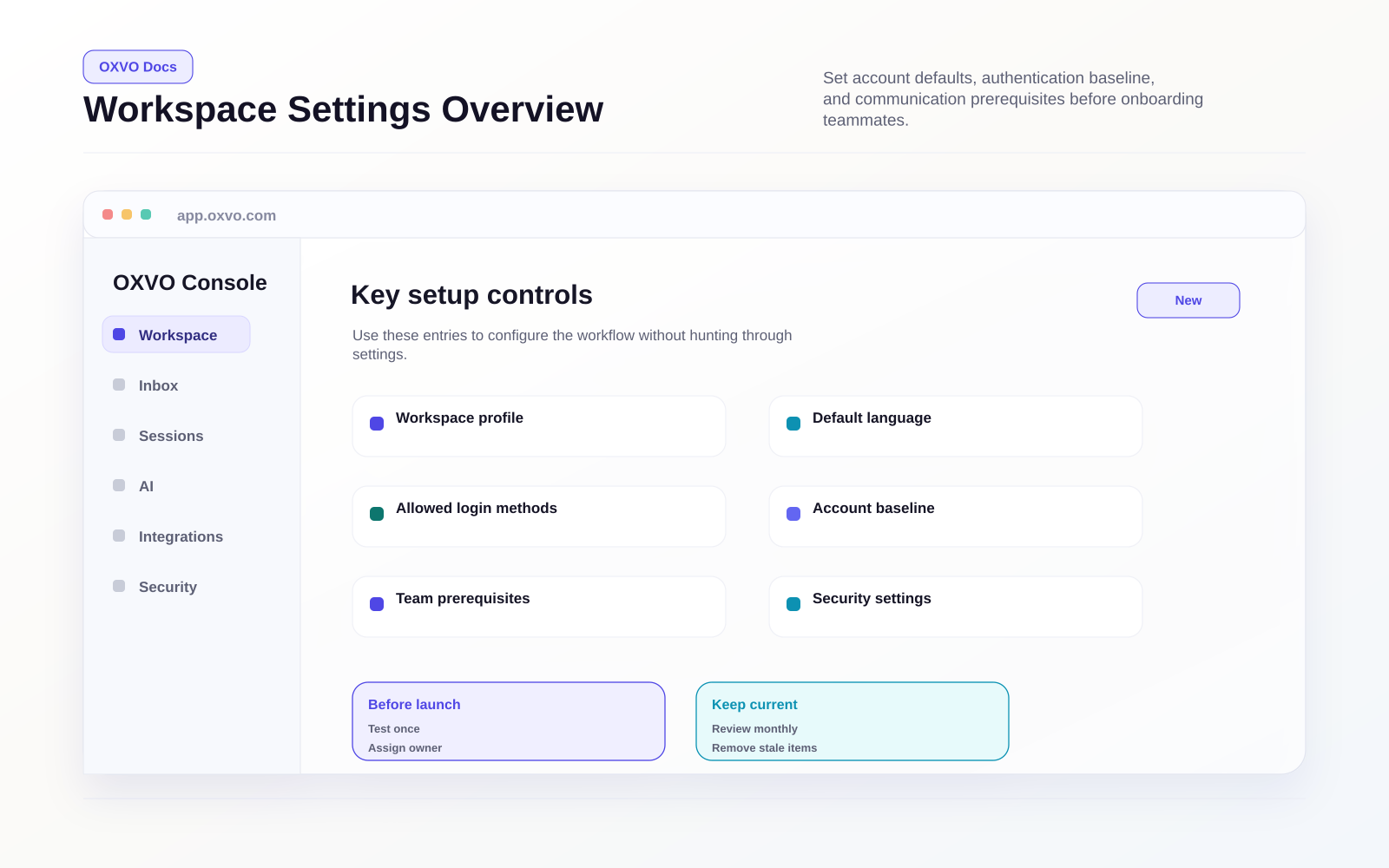
Task: Click the Keep current tip box
Action: (852, 721)
